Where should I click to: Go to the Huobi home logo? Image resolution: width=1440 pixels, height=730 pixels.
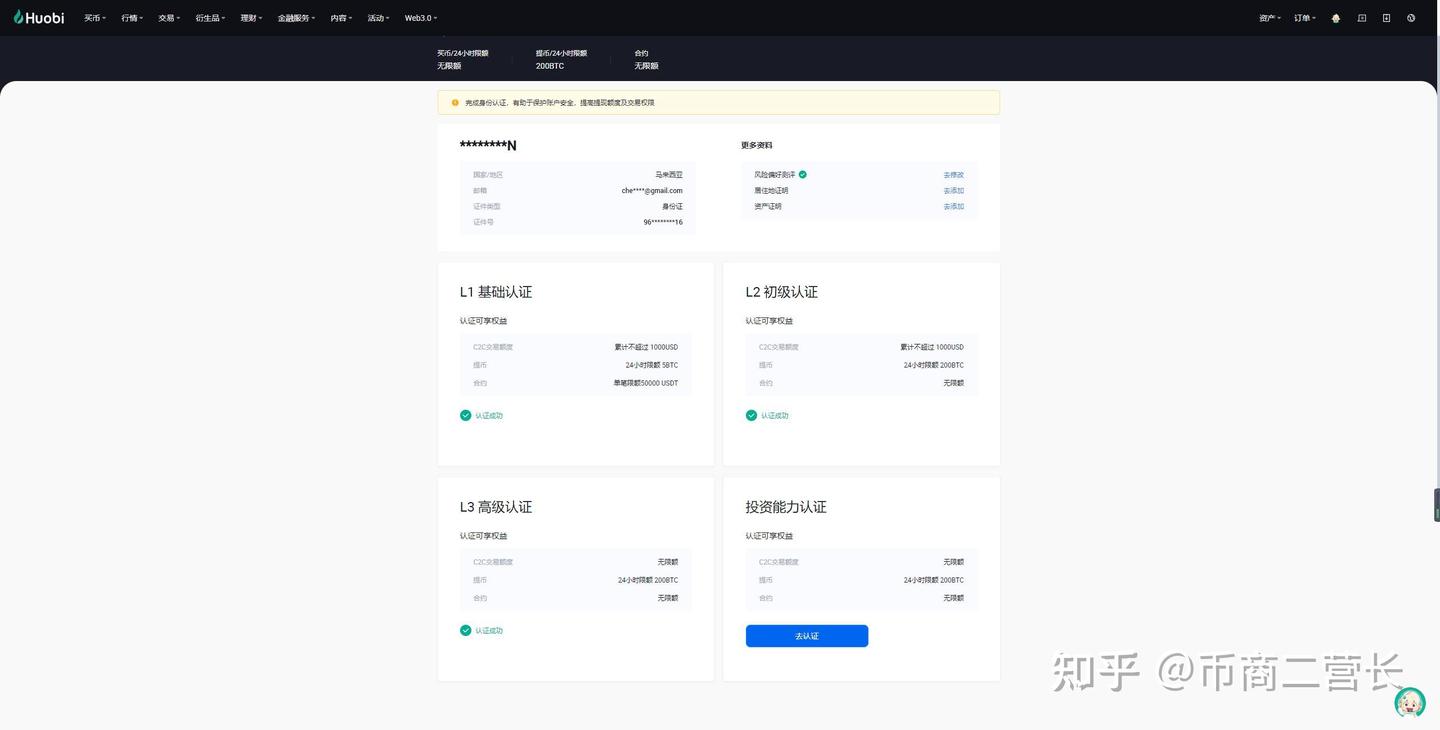click(x=39, y=18)
